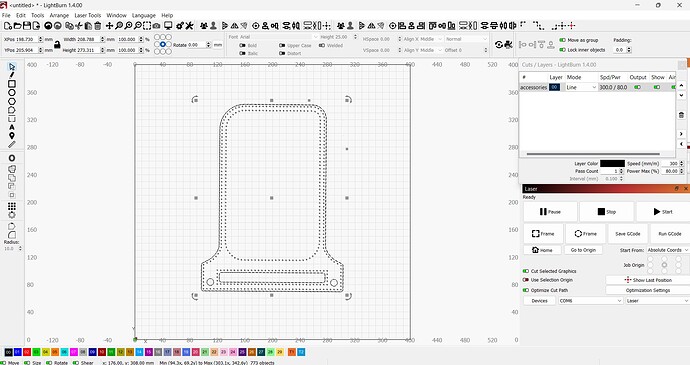This screenshot has width=690, height=365.
Task: Choose the Draw Lines pen tool
Action: pyautogui.click(x=12, y=75)
